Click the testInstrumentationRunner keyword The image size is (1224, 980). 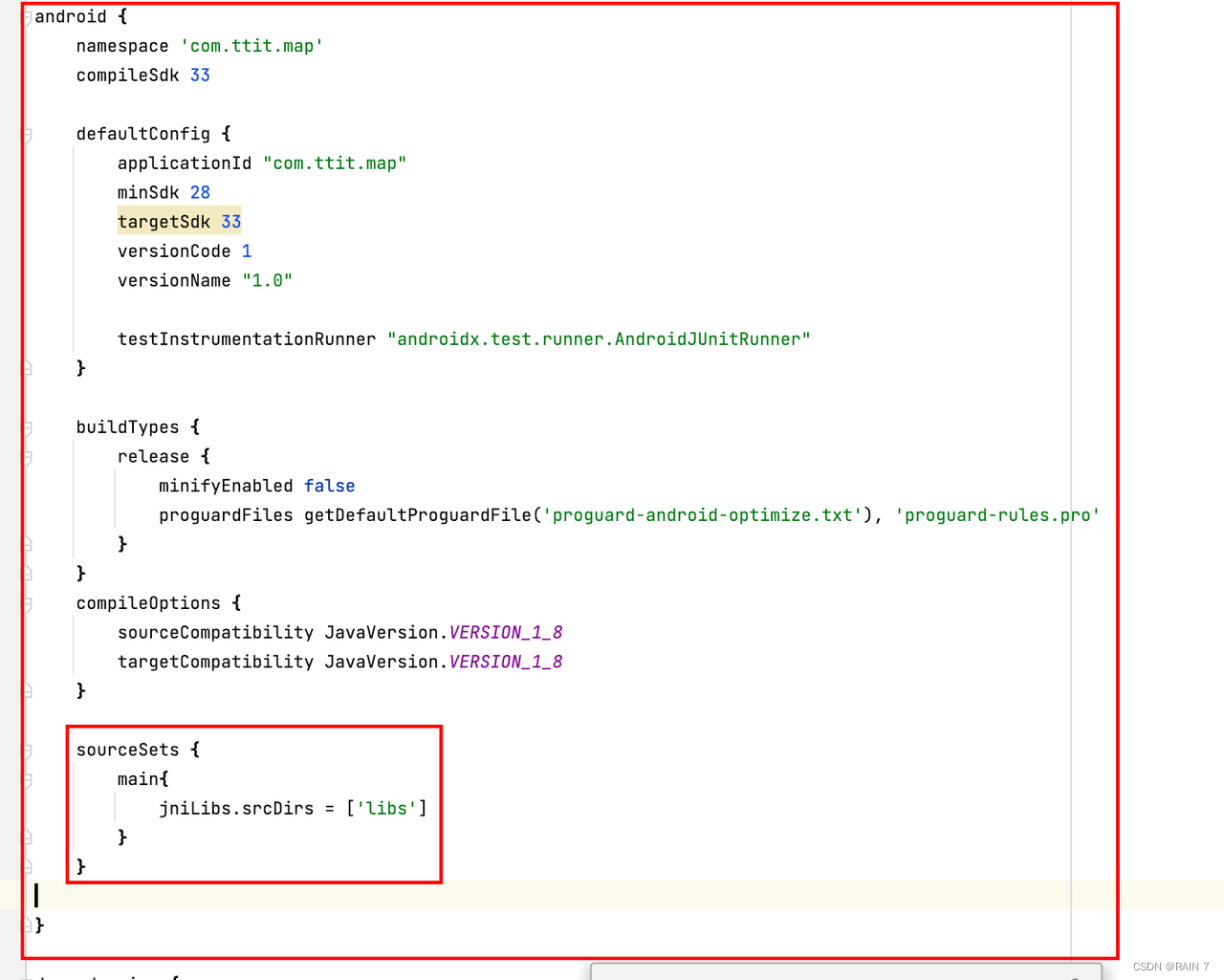pos(247,339)
